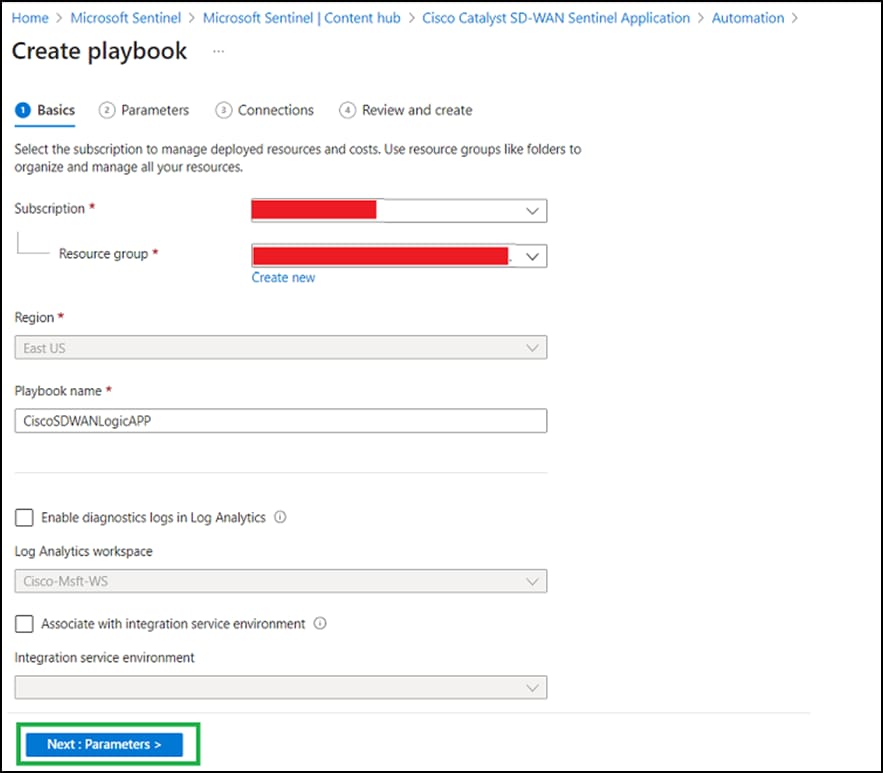Expand the Resource group dropdown
Viewport: 883px width, 773px height.
tap(399, 256)
